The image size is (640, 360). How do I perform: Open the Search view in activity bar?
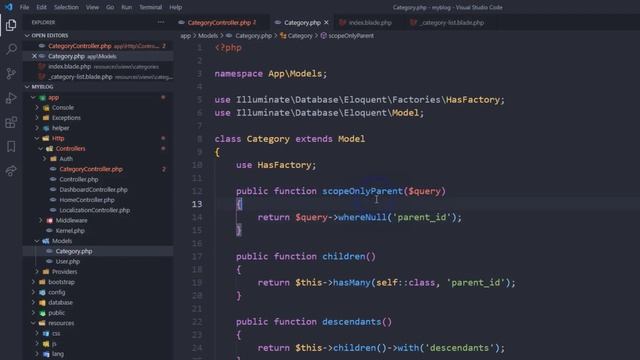[x=11, y=49]
